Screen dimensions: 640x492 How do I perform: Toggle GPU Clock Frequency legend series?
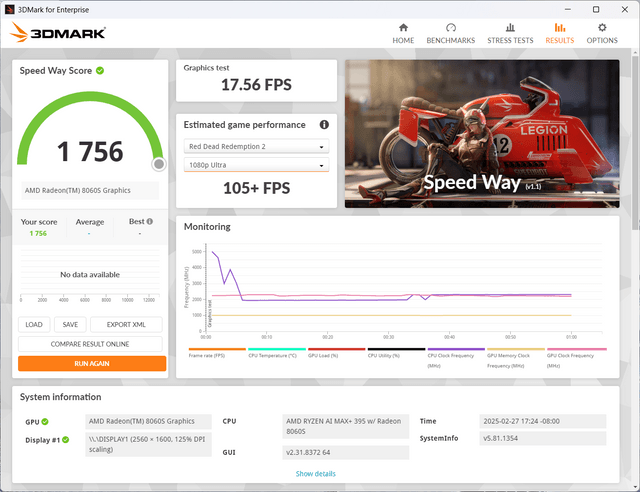pos(576,358)
